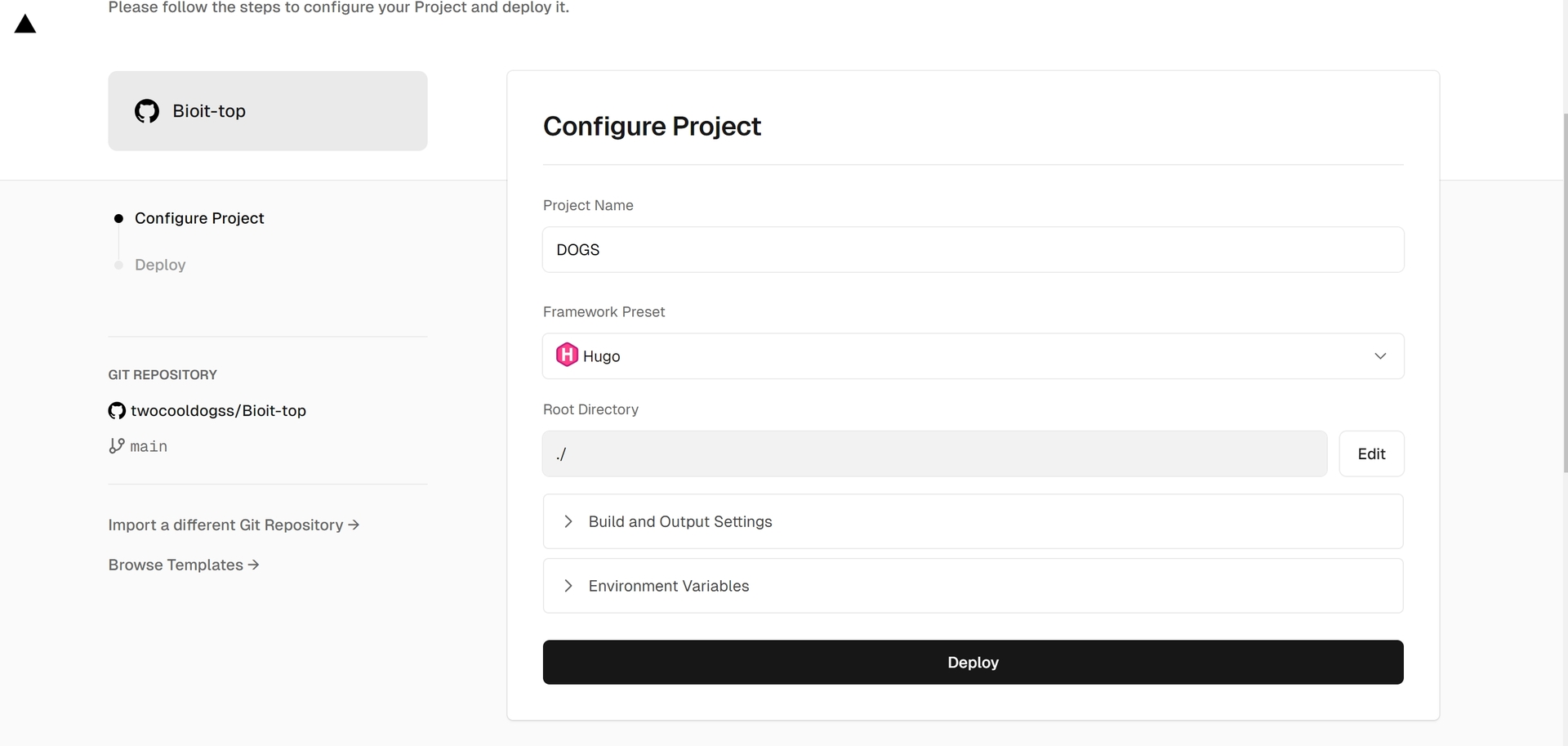The image size is (1568, 746).
Task: Expand Build and Output Settings
Action: 679,521
